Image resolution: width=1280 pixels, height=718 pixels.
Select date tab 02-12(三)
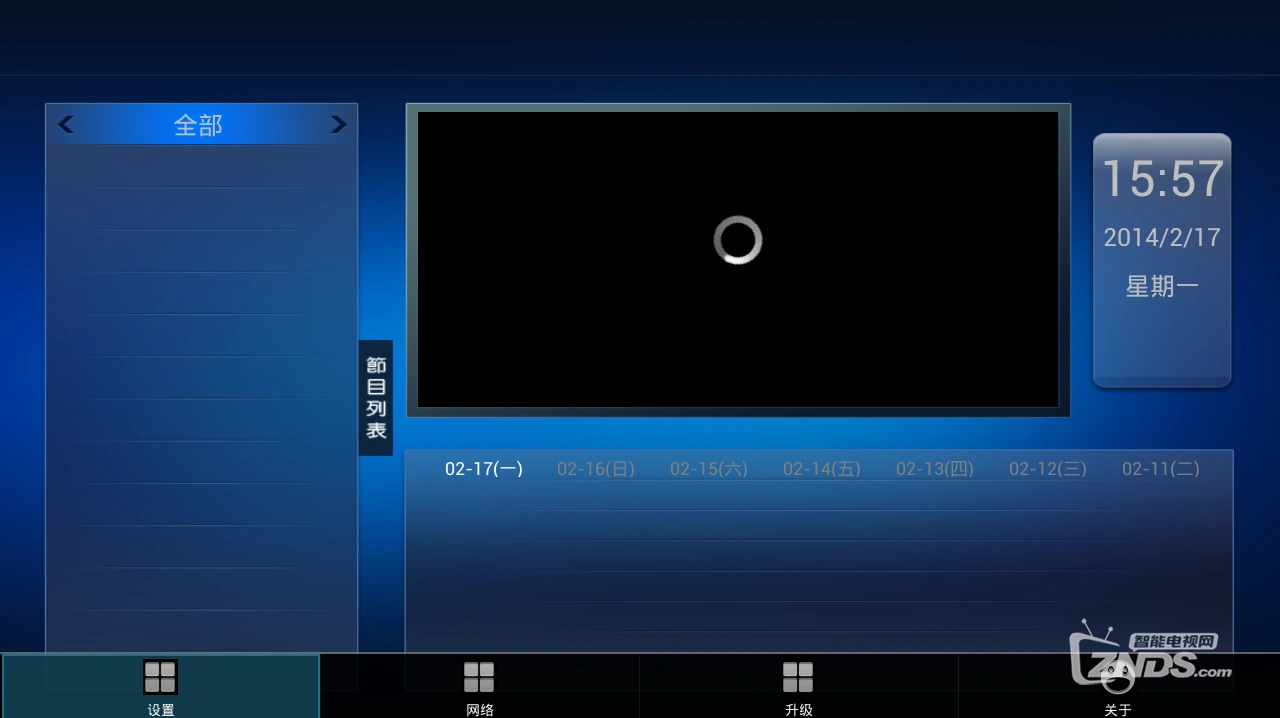pos(1048,469)
